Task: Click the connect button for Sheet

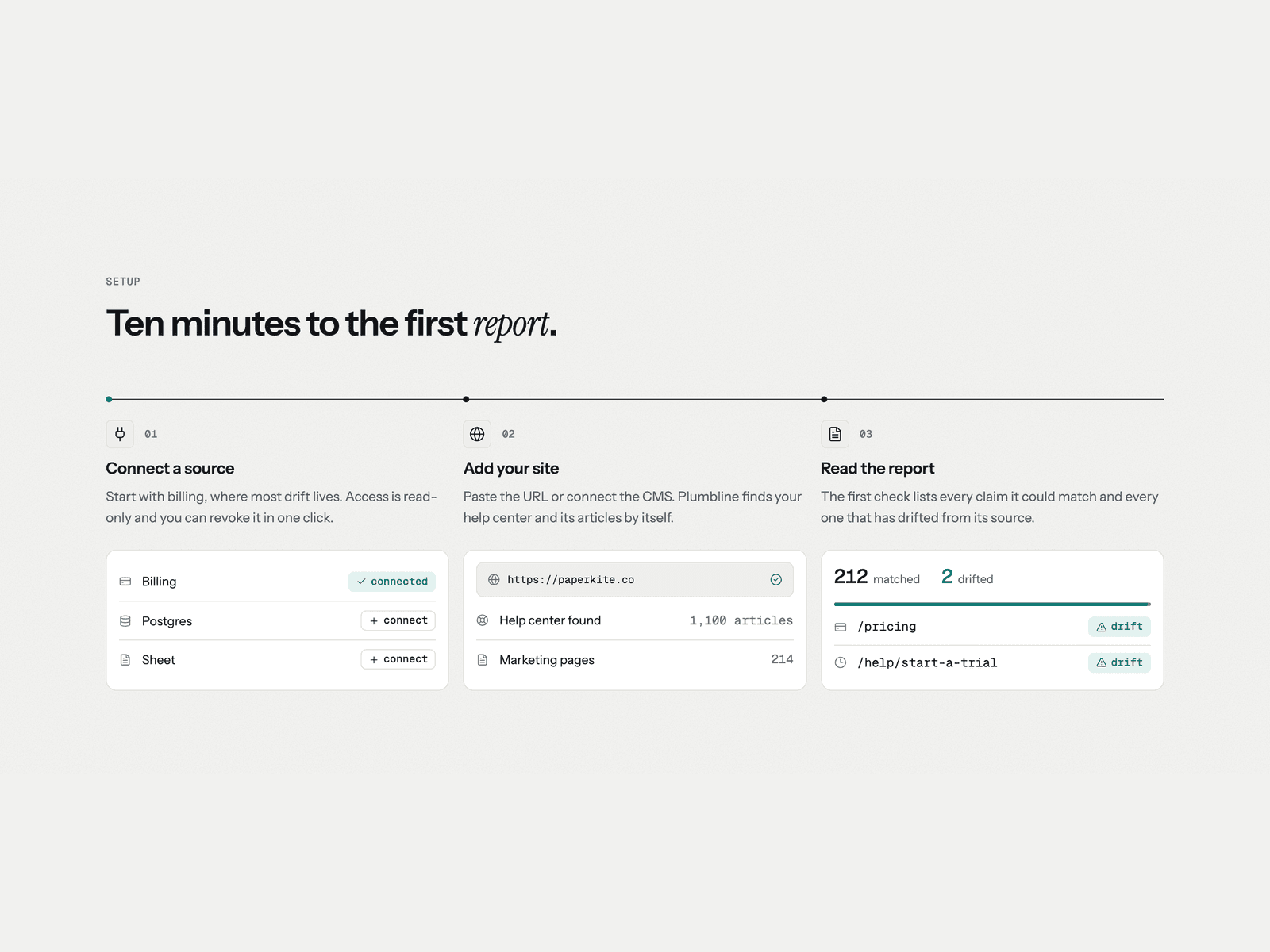Action: pyautogui.click(x=398, y=659)
